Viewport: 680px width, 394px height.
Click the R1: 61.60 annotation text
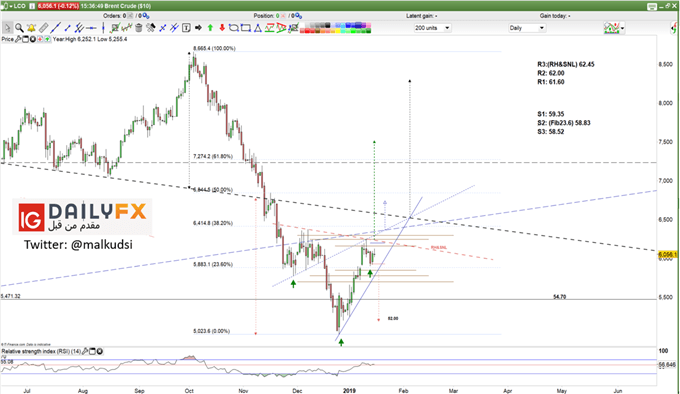coord(551,81)
